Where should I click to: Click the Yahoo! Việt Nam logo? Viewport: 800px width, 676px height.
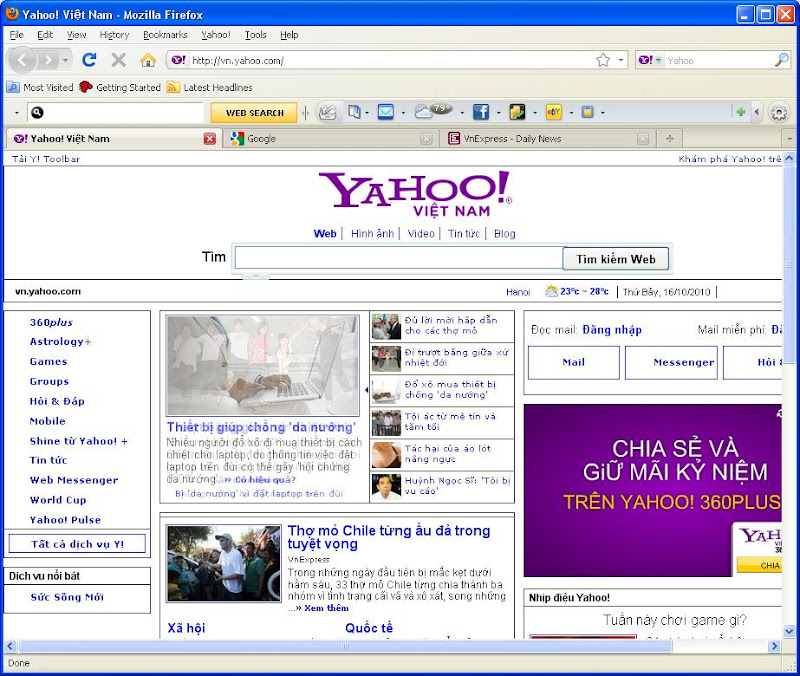point(415,194)
